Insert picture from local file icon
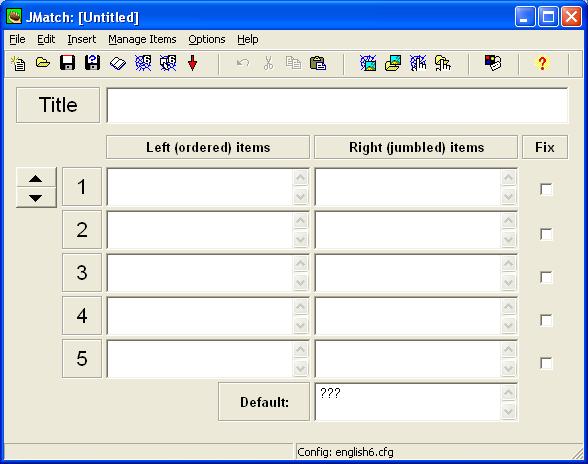This screenshot has height=464, width=588. coord(393,63)
